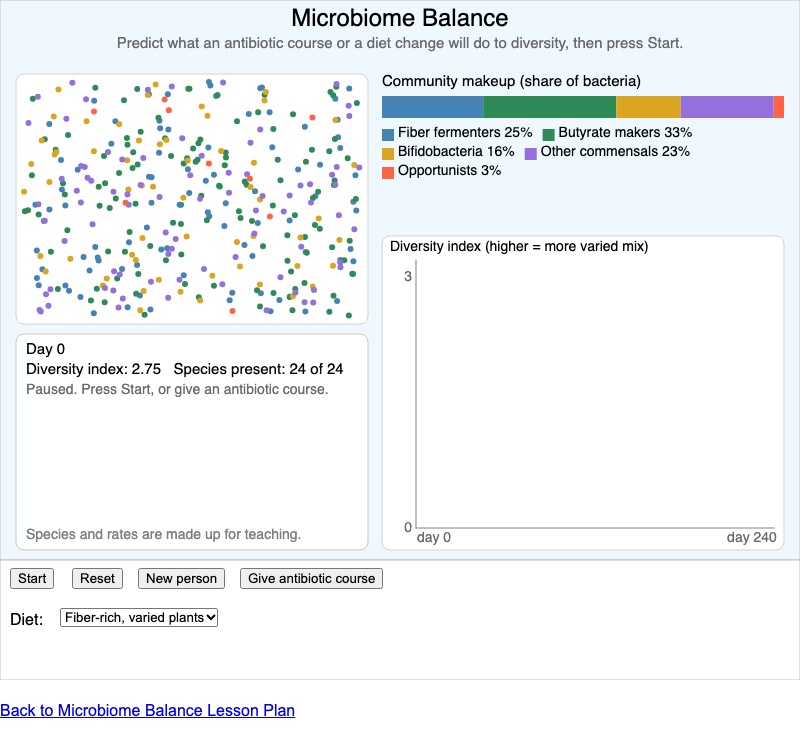Start the microbiome simulation
Viewport: 800px width, 740px height.
coord(32,578)
